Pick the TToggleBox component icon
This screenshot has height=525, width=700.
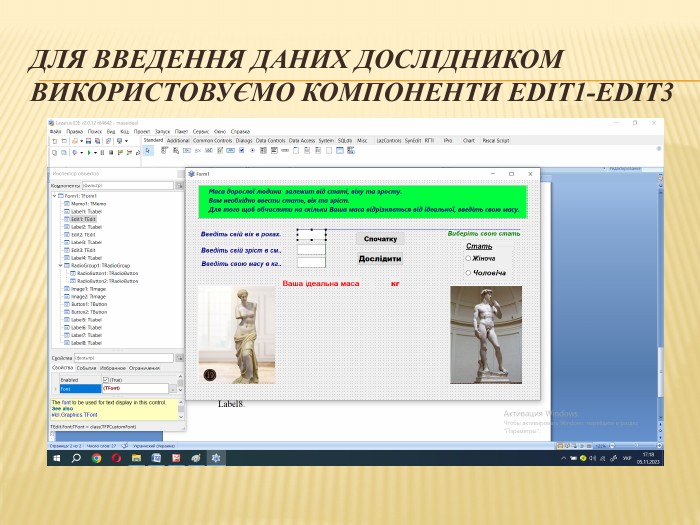pyautogui.click(x=230, y=151)
